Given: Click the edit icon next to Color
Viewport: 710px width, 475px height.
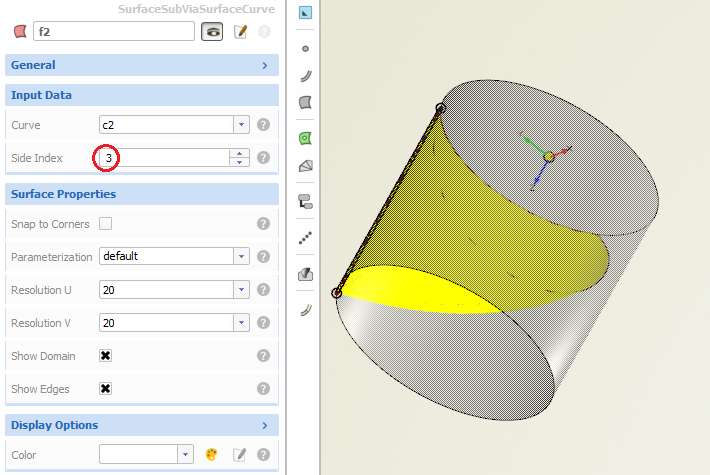Looking at the screenshot, I should (x=240, y=454).
